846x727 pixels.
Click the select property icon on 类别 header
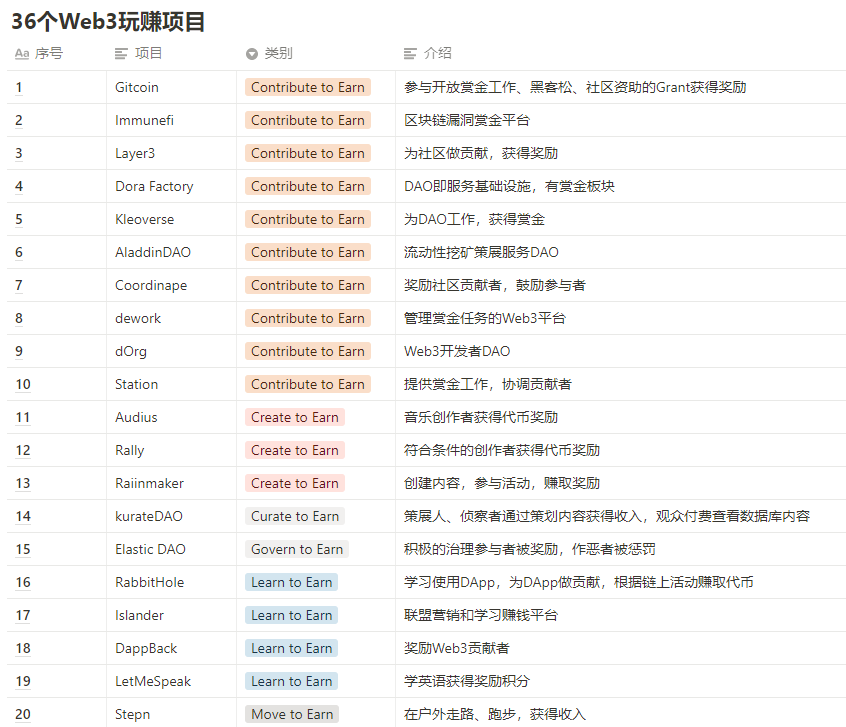252,54
